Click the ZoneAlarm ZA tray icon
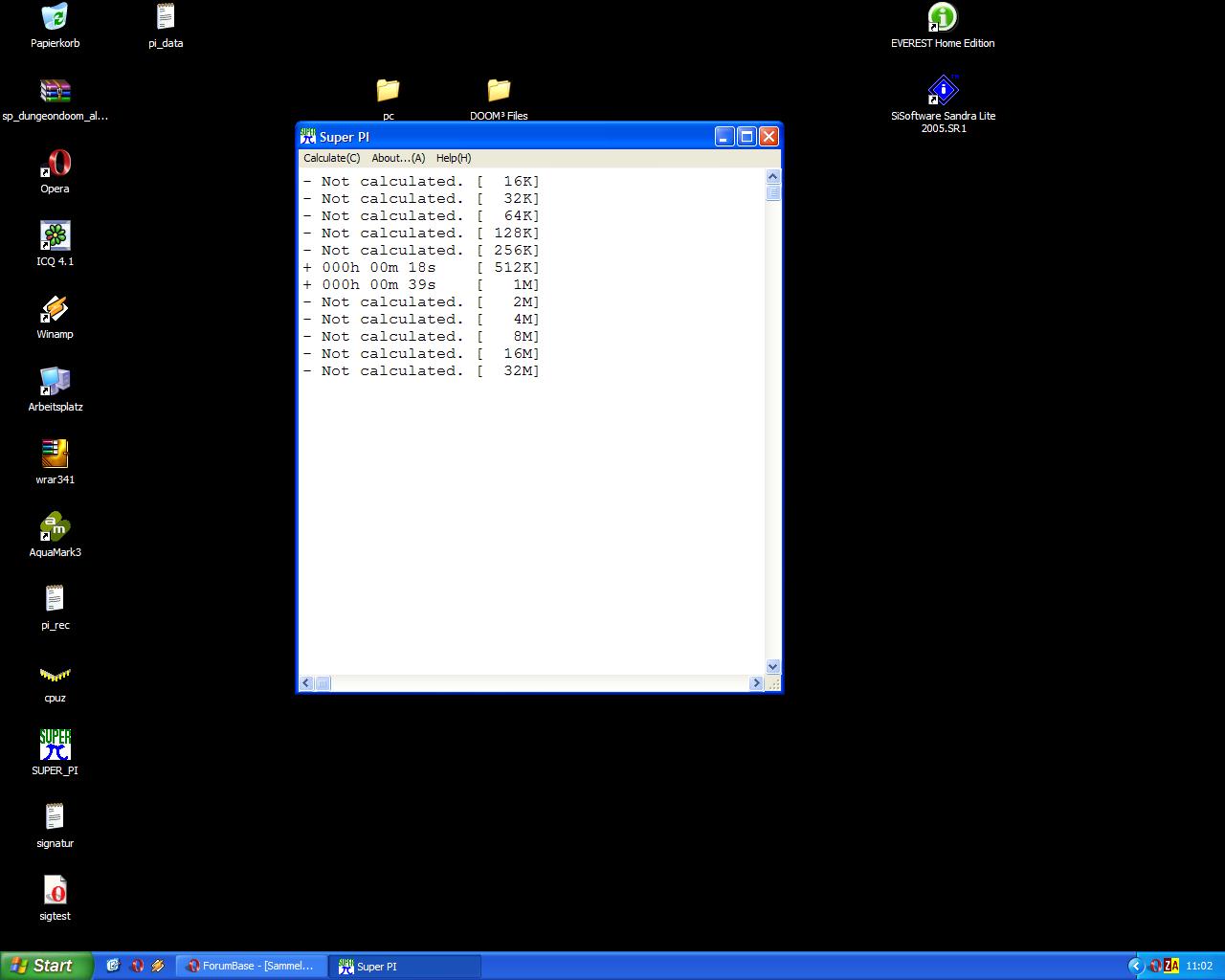This screenshot has width=1225, height=980. click(1171, 966)
